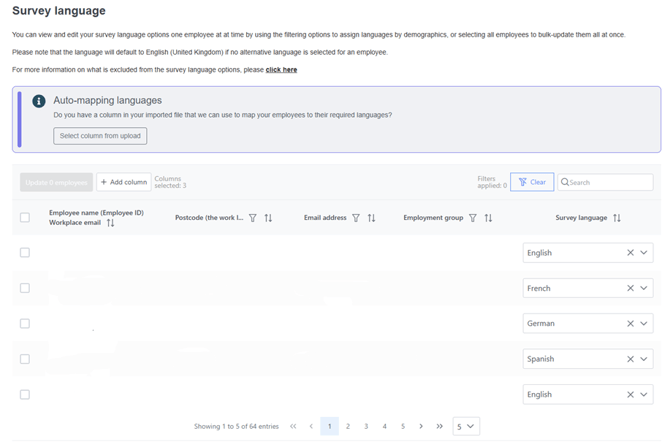Filter the Employment group column

pos(473,218)
